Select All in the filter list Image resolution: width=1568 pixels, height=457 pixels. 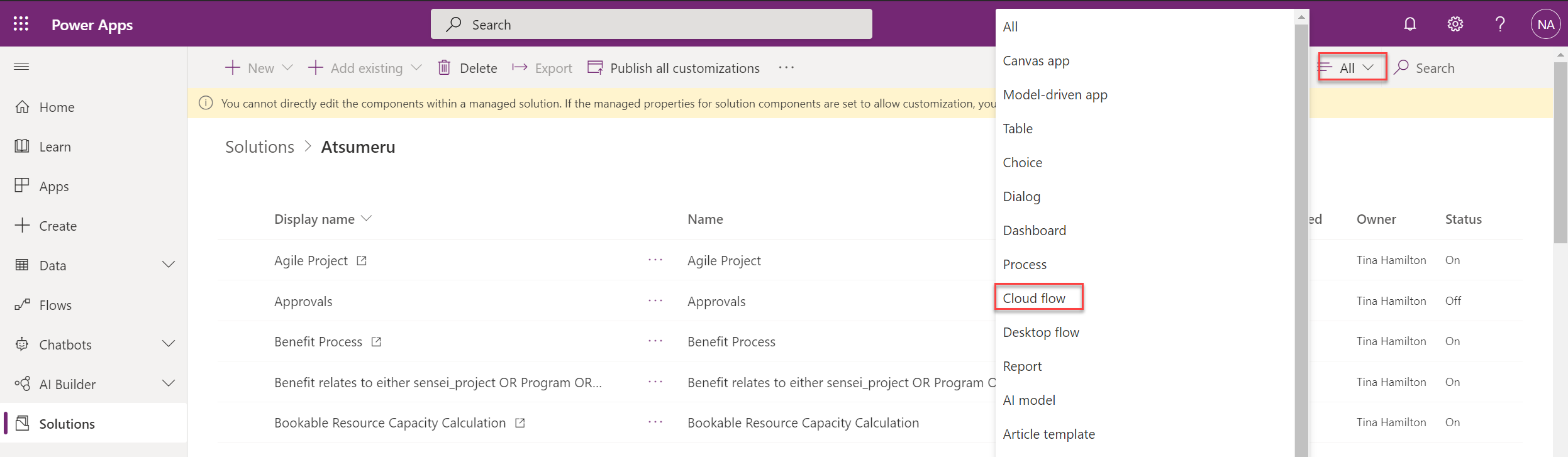point(1145,26)
